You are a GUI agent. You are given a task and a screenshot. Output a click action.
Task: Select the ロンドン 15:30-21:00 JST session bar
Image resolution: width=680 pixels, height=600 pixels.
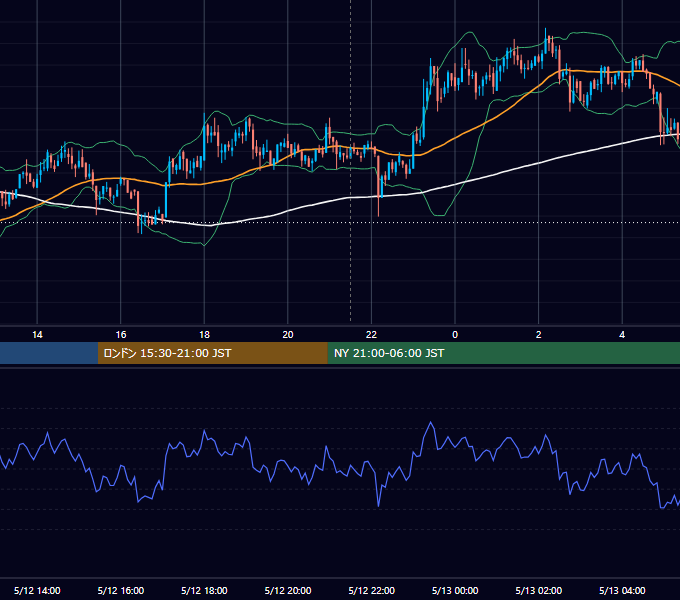point(212,353)
